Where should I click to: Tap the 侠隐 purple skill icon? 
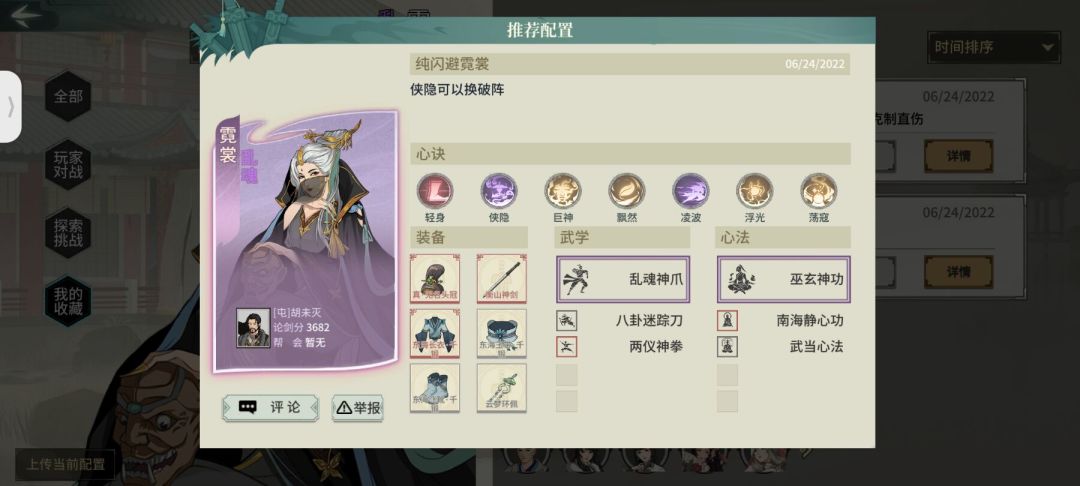click(x=499, y=191)
